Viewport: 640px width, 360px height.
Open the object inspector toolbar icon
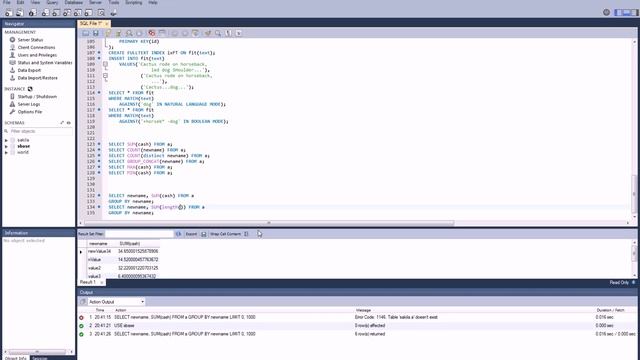tap(32, 13)
